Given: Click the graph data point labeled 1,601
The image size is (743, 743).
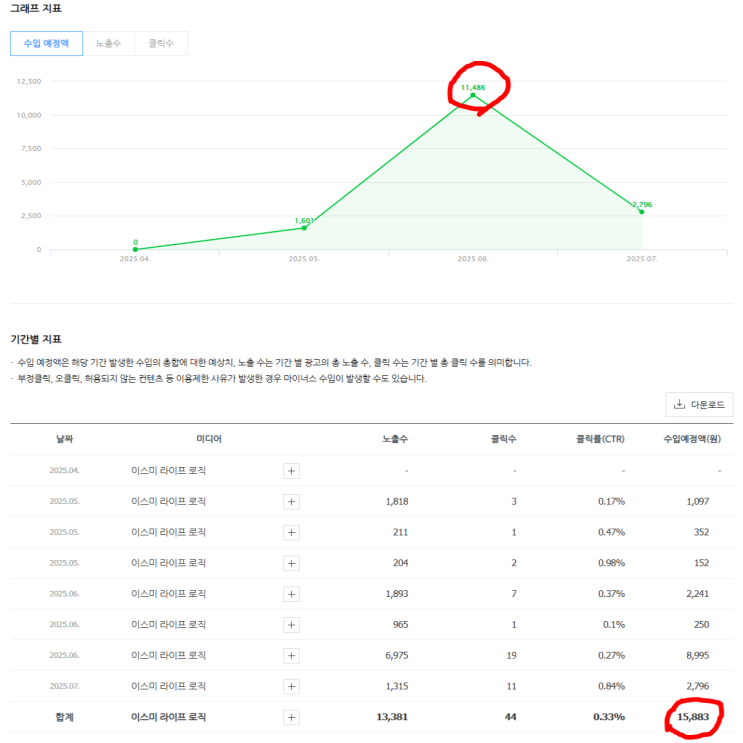Looking at the screenshot, I should (x=304, y=228).
